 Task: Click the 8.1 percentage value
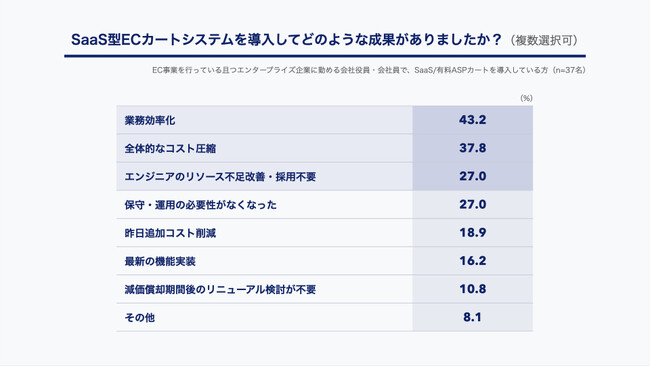pos(472,317)
